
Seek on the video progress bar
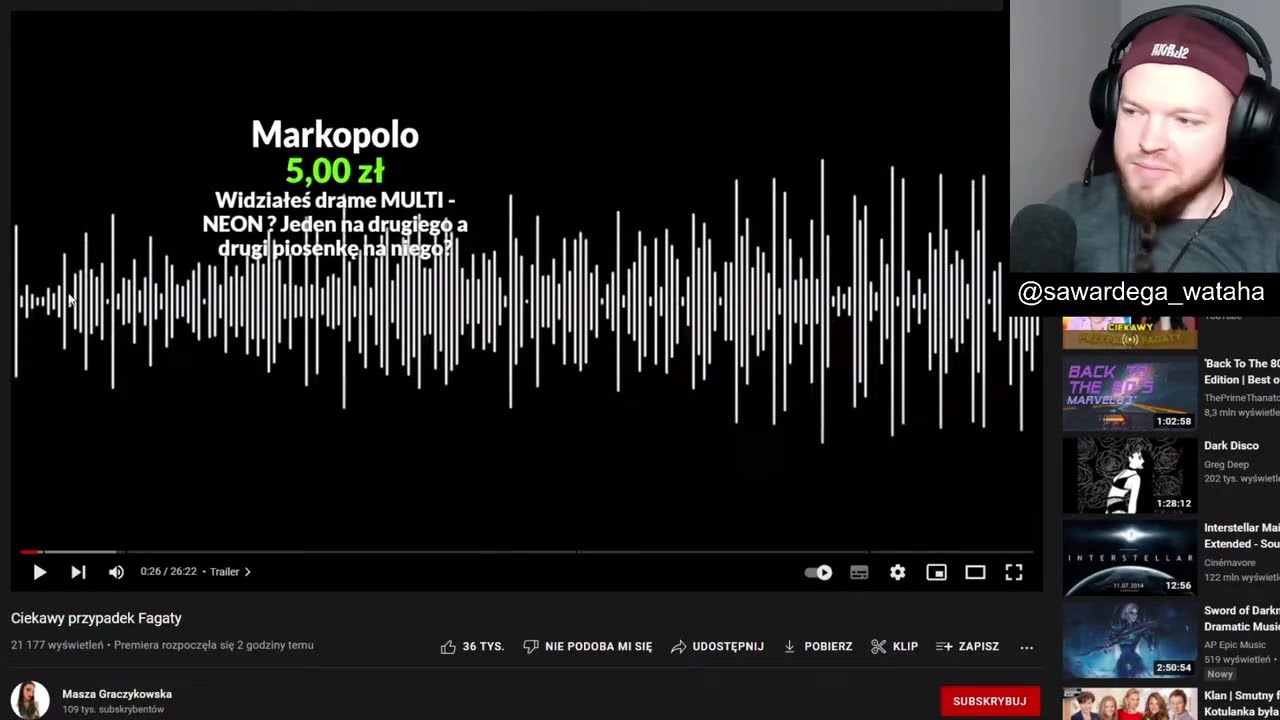pos(526,551)
